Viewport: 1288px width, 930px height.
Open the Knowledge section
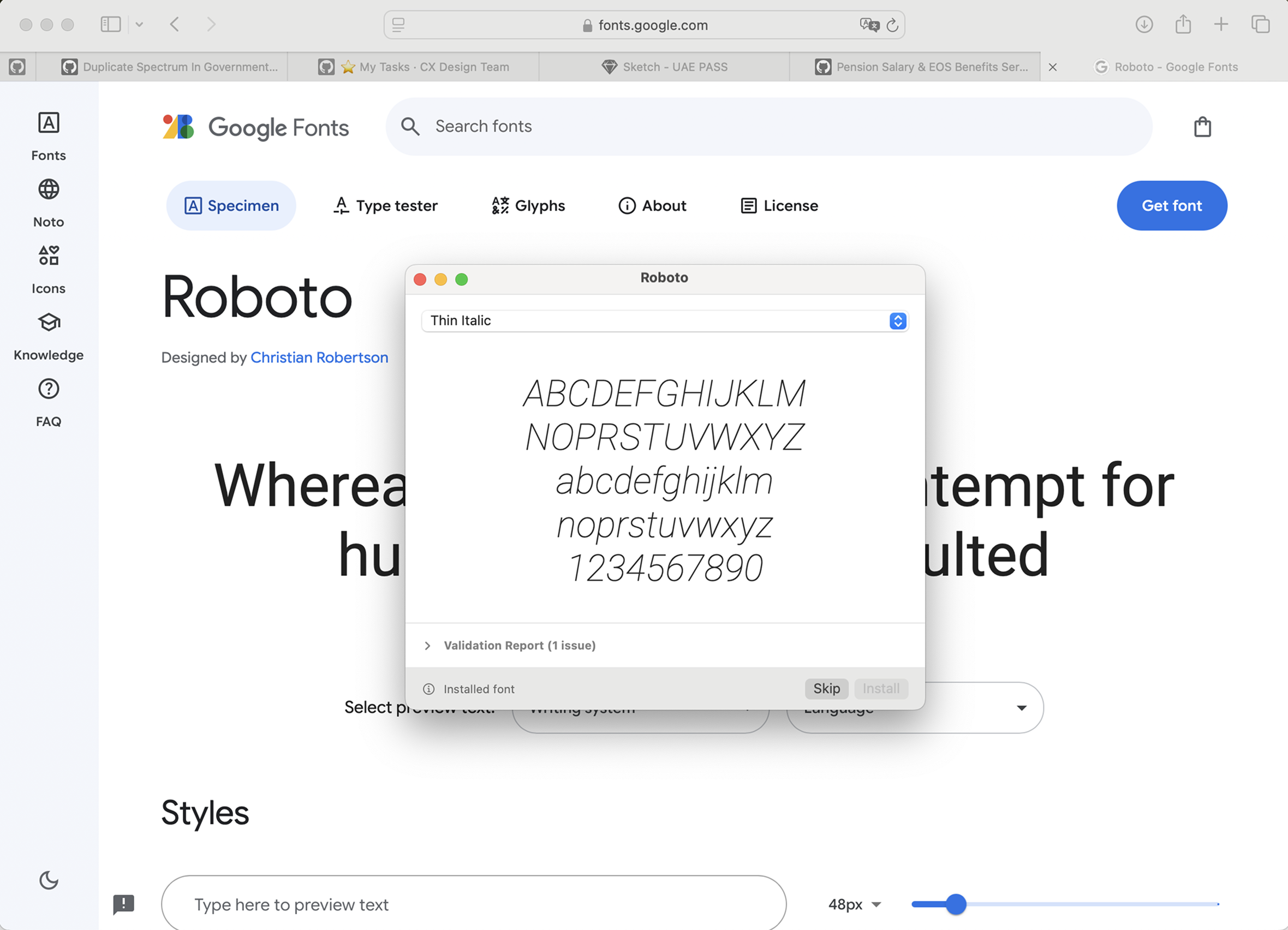(x=48, y=336)
